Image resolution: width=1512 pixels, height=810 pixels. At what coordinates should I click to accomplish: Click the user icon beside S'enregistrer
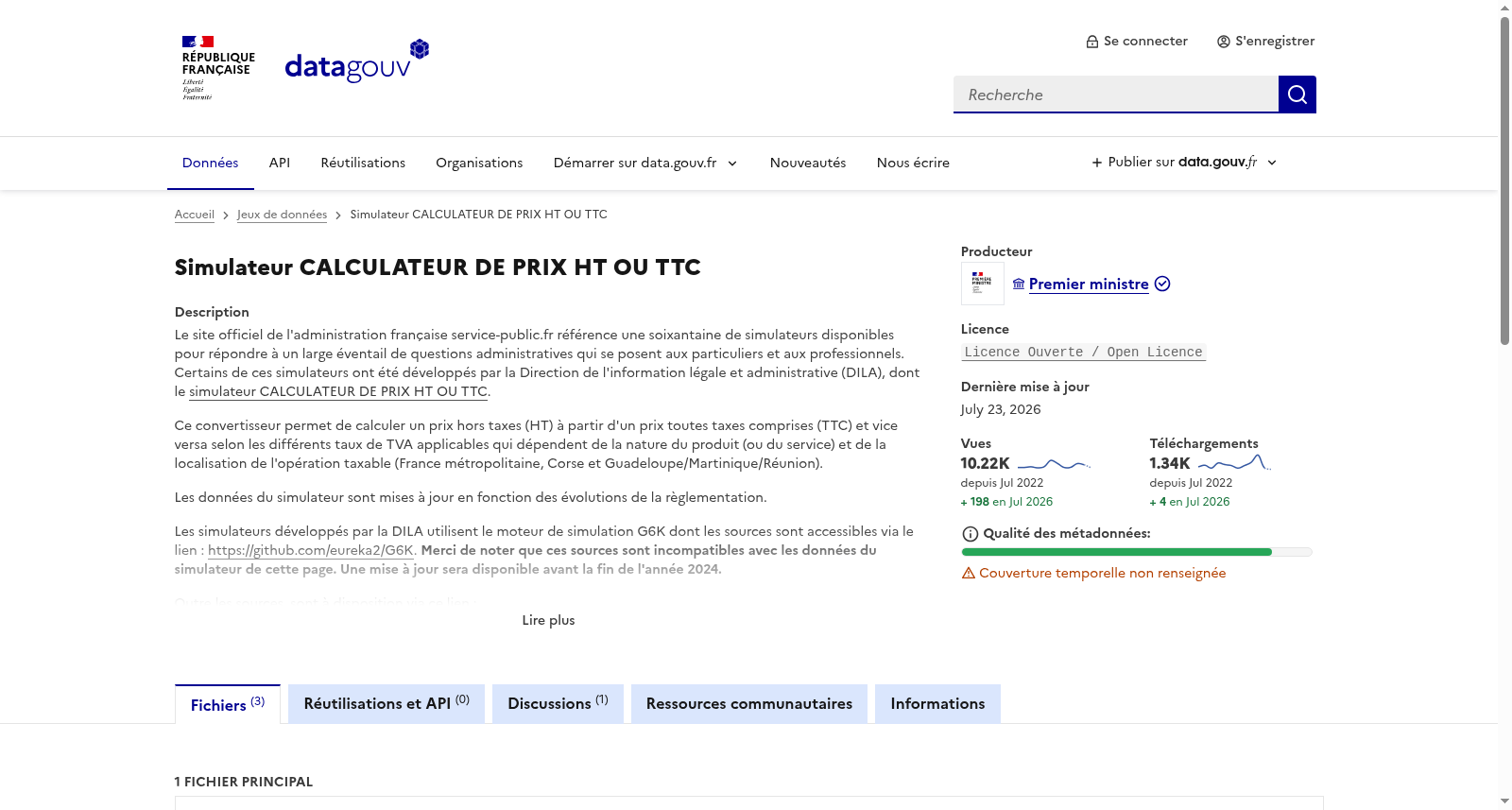[x=1224, y=42]
